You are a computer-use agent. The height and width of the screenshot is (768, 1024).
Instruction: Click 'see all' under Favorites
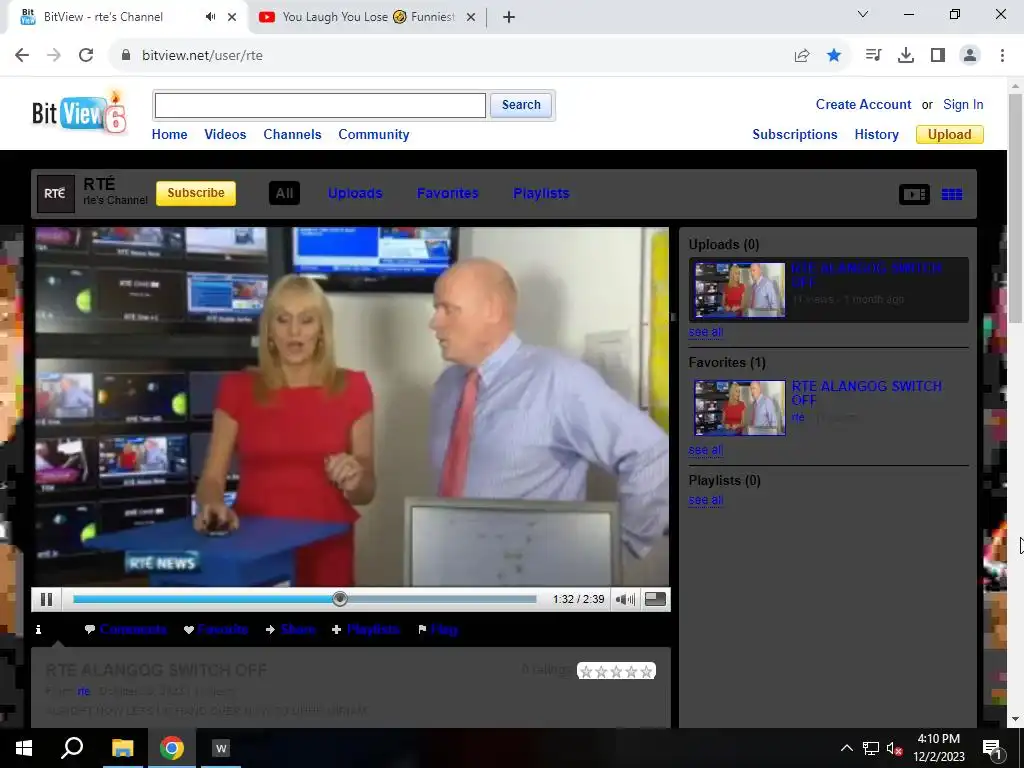pyautogui.click(x=706, y=451)
